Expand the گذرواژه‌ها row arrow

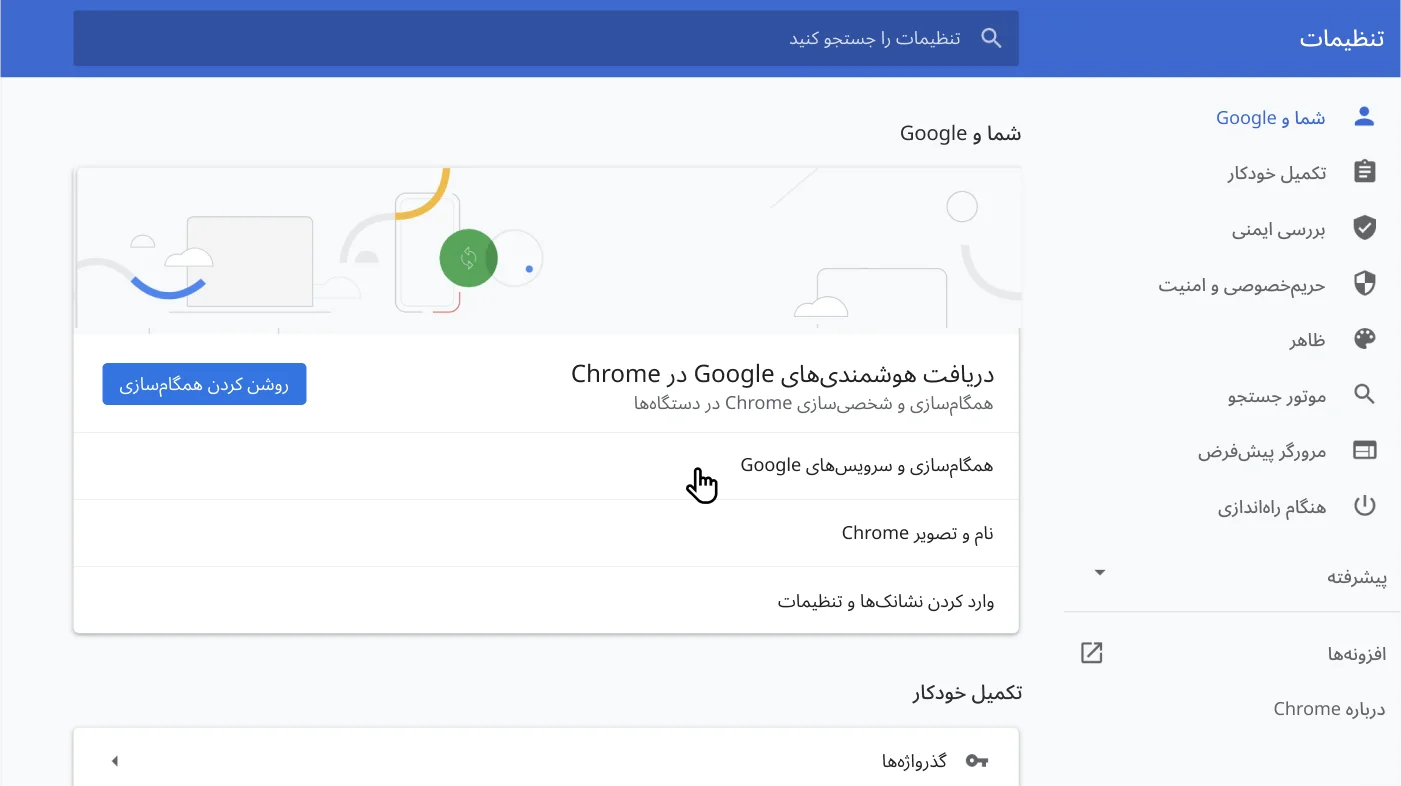pos(114,760)
